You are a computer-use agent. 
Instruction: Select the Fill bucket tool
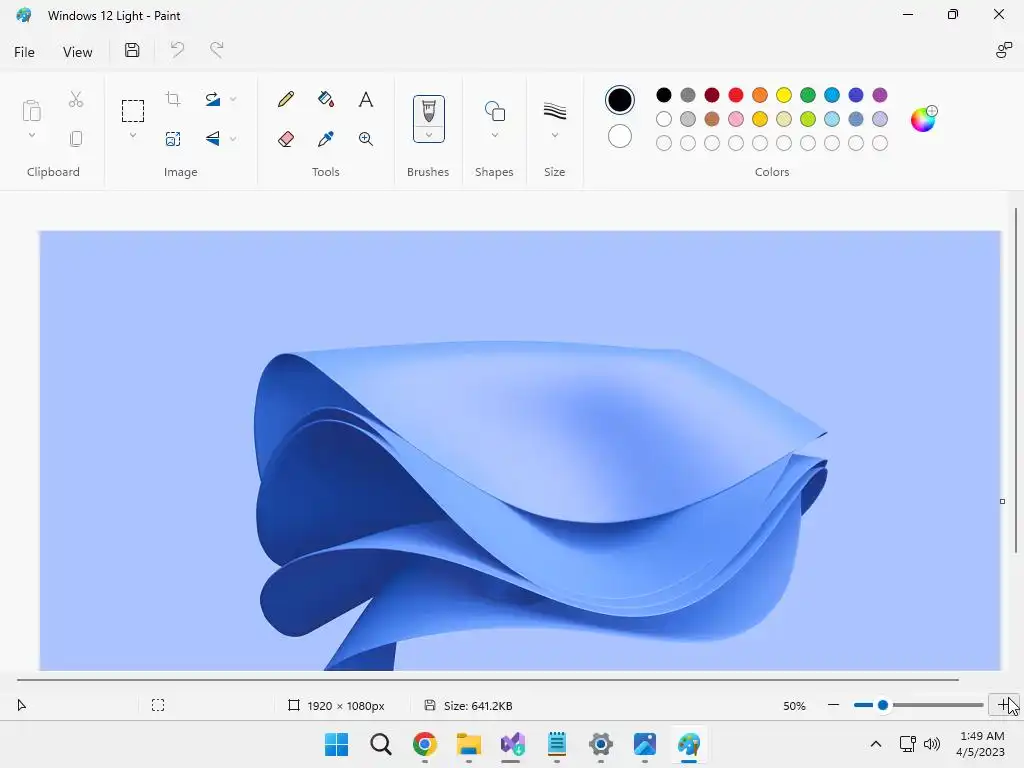(x=326, y=99)
